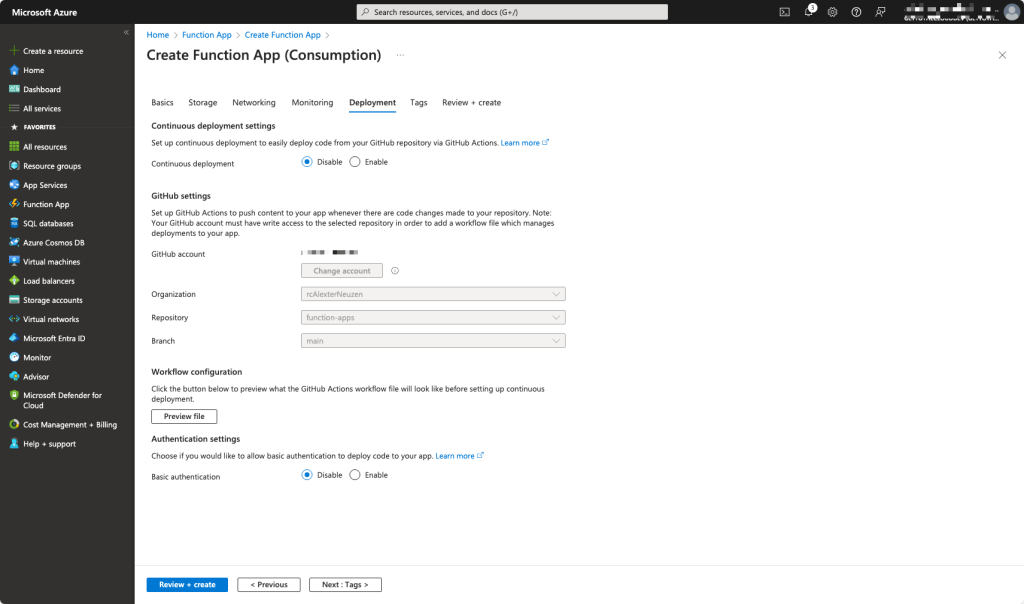This screenshot has width=1024, height=604.
Task: Select Disable for Basic authentication
Action: click(307, 475)
